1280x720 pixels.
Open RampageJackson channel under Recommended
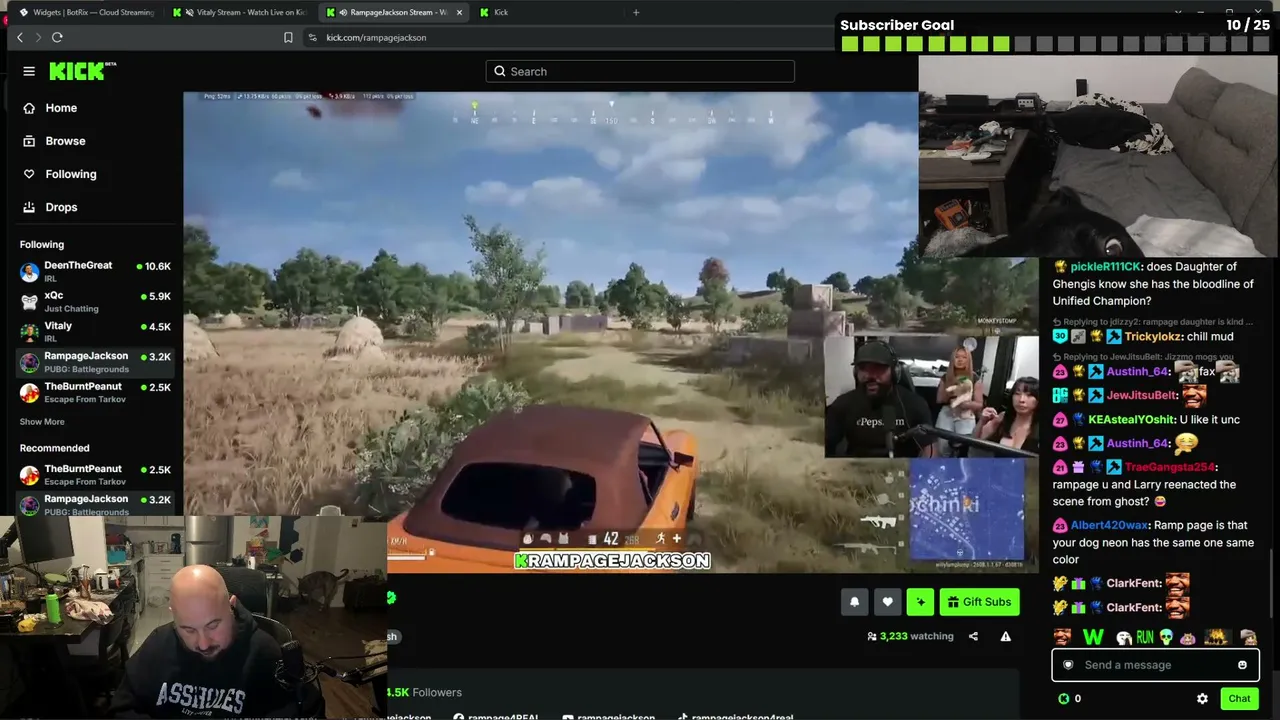[x=96, y=504]
